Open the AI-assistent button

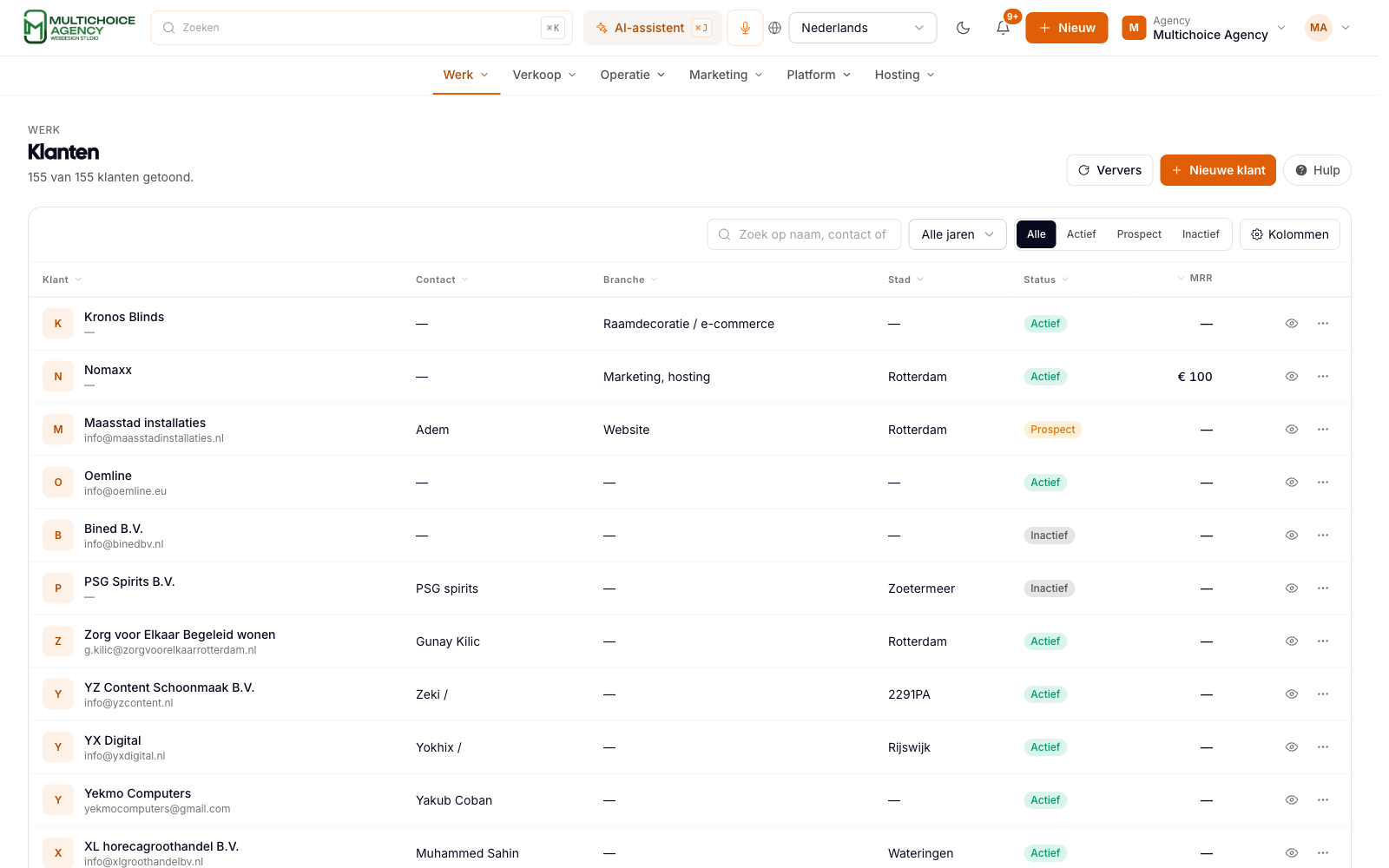coord(653,28)
